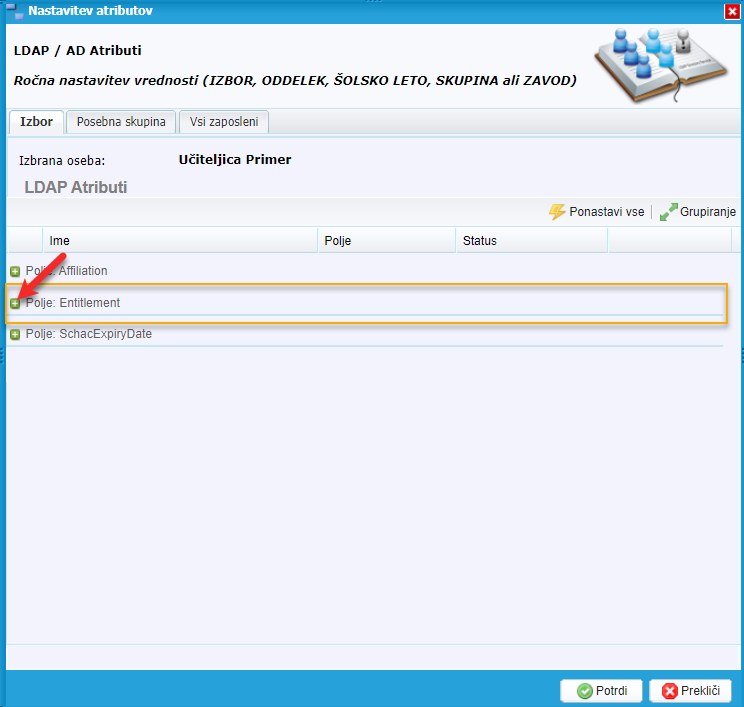The image size is (744, 707).
Task: Close the Nastavitev atributov dialog
Action: pos(731,11)
